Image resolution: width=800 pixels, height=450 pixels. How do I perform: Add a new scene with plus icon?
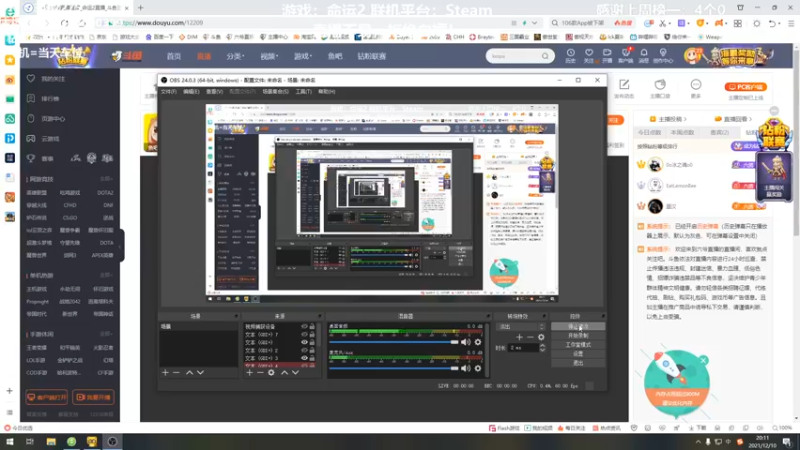165,373
